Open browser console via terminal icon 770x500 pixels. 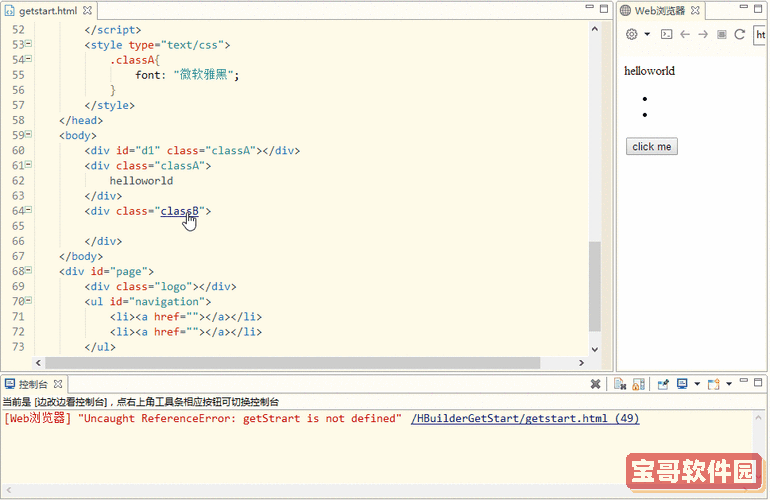coord(666,34)
